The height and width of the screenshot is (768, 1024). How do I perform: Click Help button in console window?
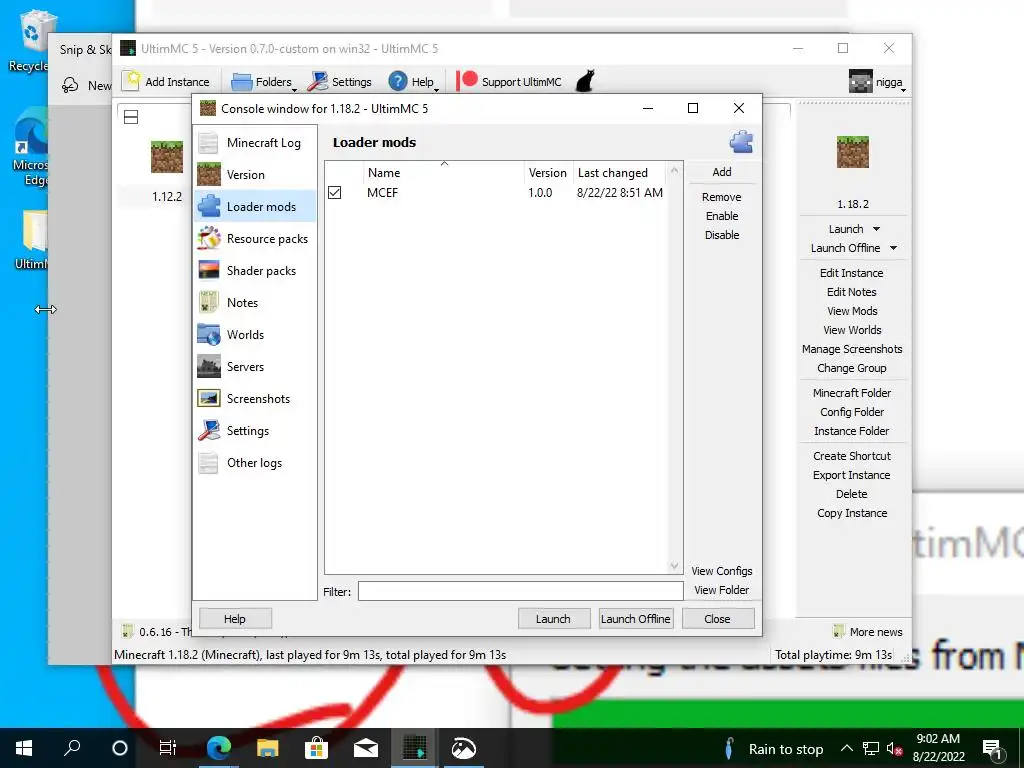(235, 618)
